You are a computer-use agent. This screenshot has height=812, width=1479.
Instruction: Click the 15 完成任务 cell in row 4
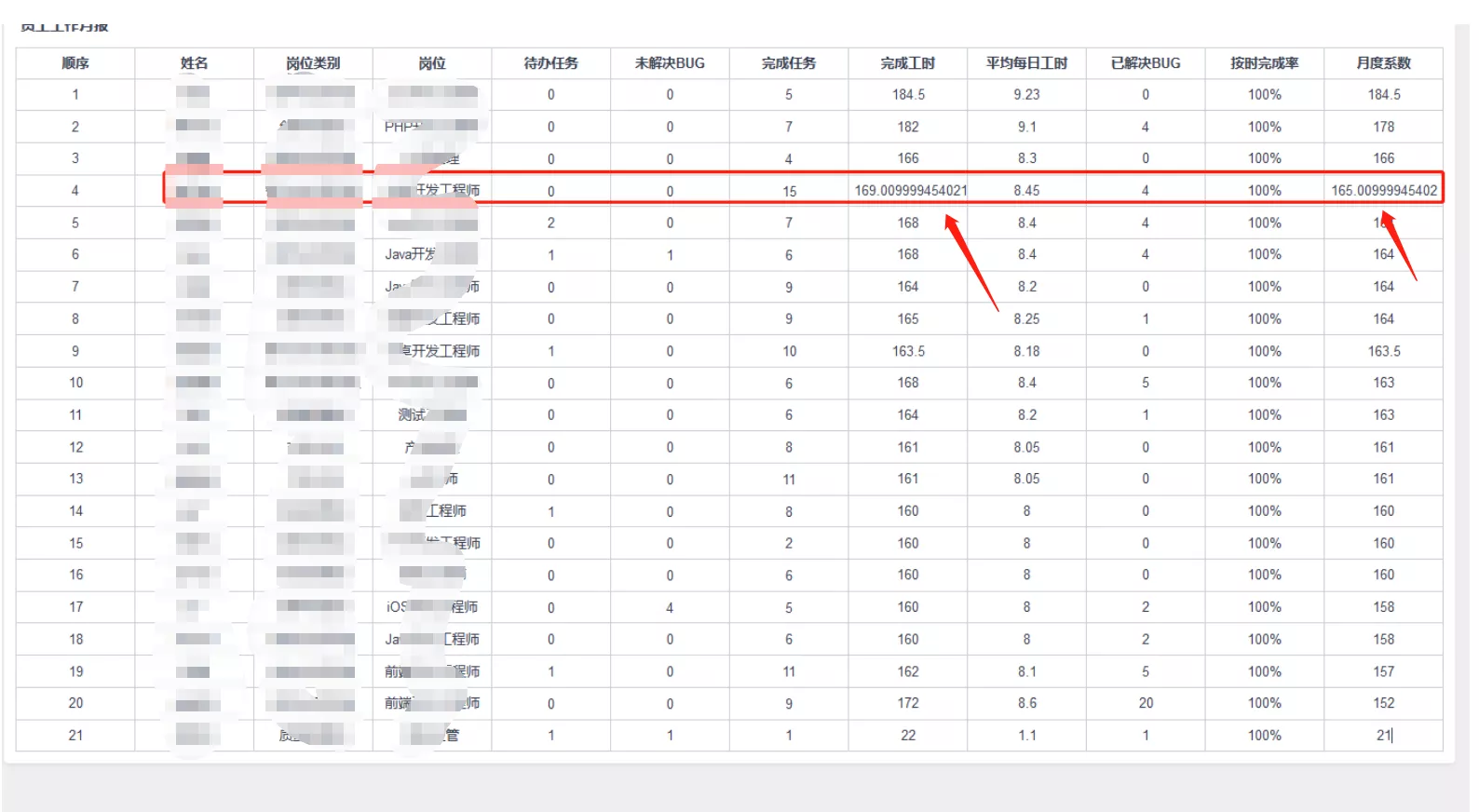789,191
